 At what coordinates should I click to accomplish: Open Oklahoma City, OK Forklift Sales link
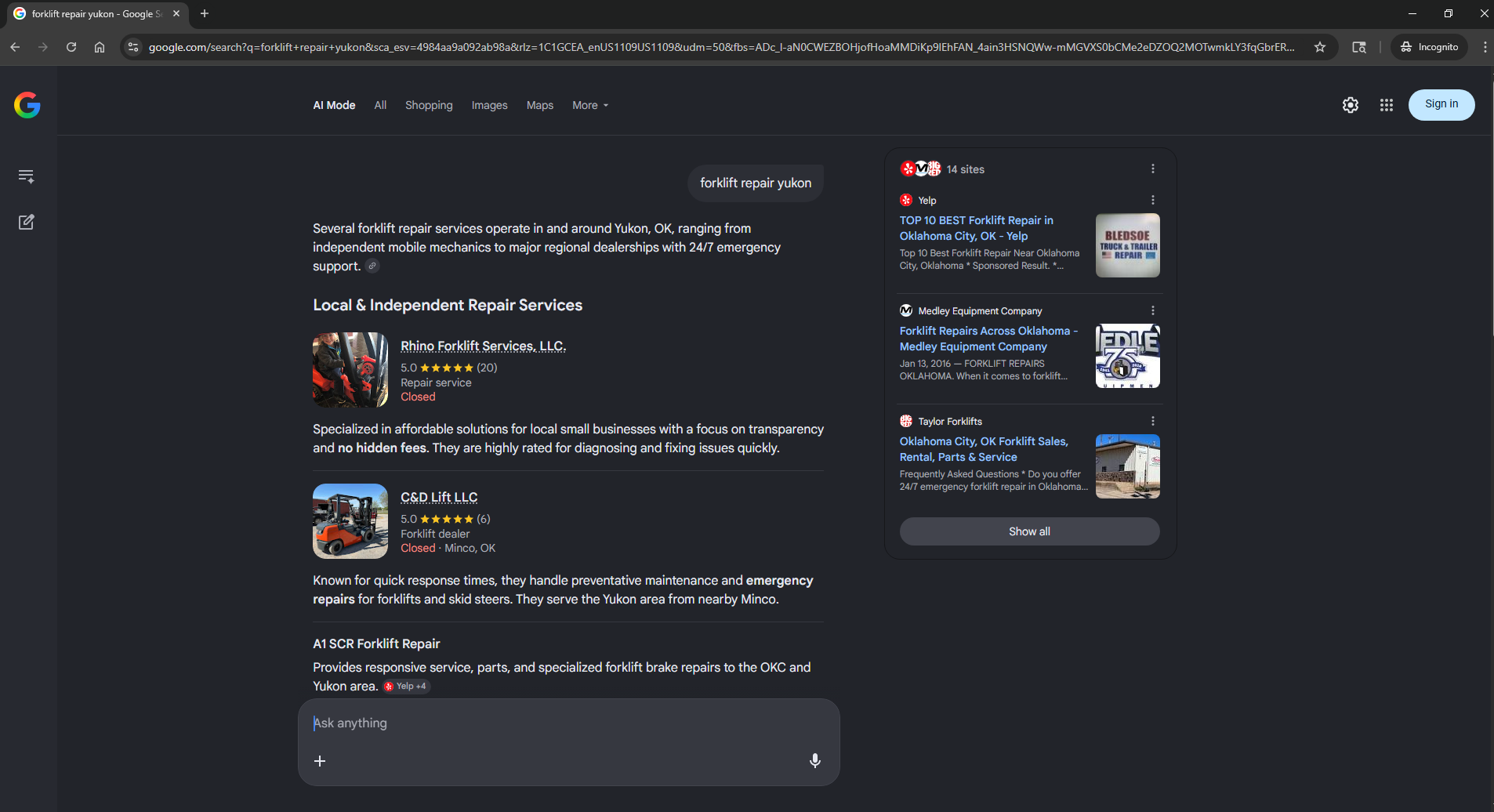[984, 449]
